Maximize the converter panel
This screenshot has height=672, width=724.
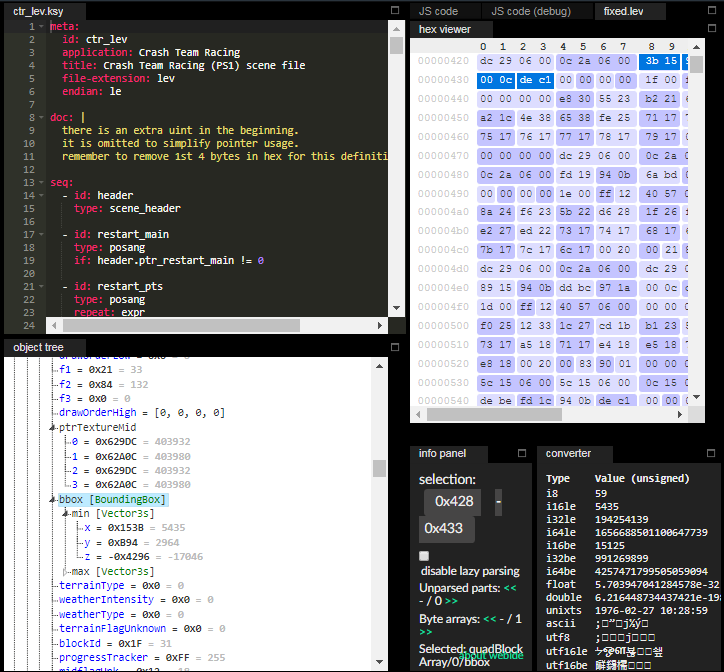pyautogui.click(x=711, y=453)
